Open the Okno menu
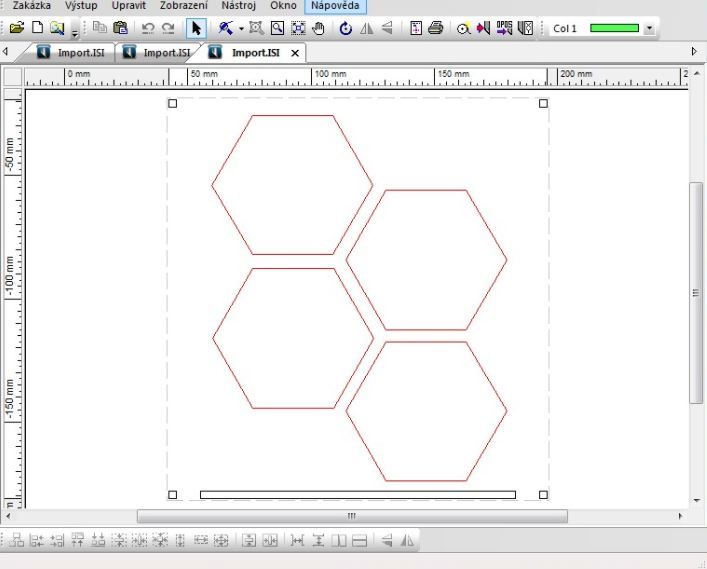This screenshot has height=569, width=707. (283, 6)
